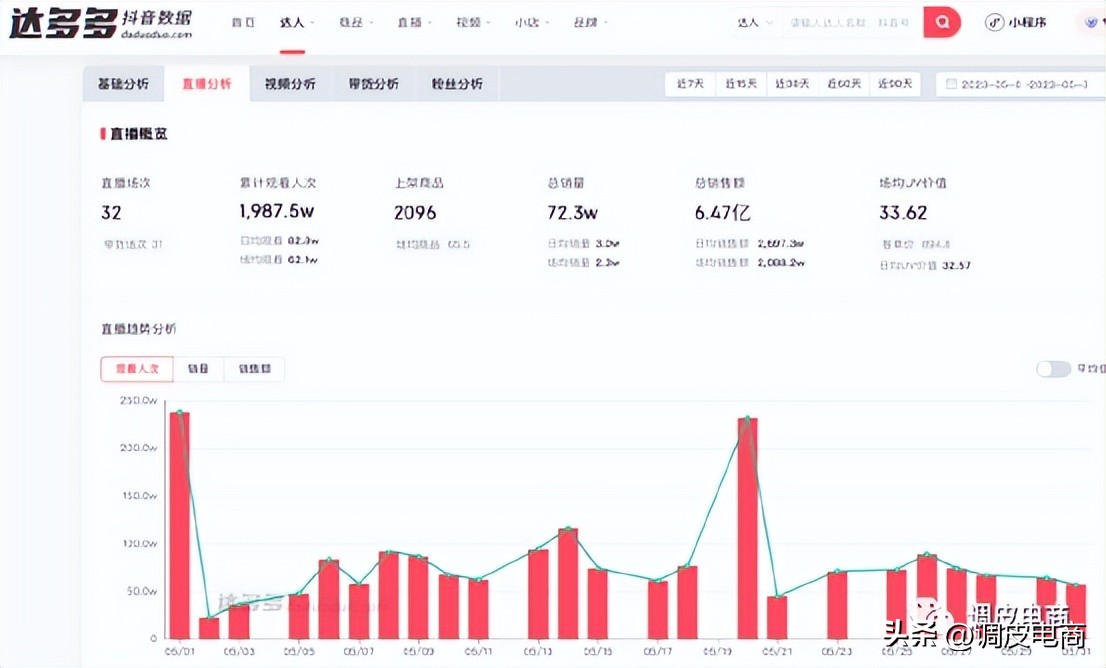Select the 销量 chart view option
This screenshot has width=1106, height=668.
[198, 369]
